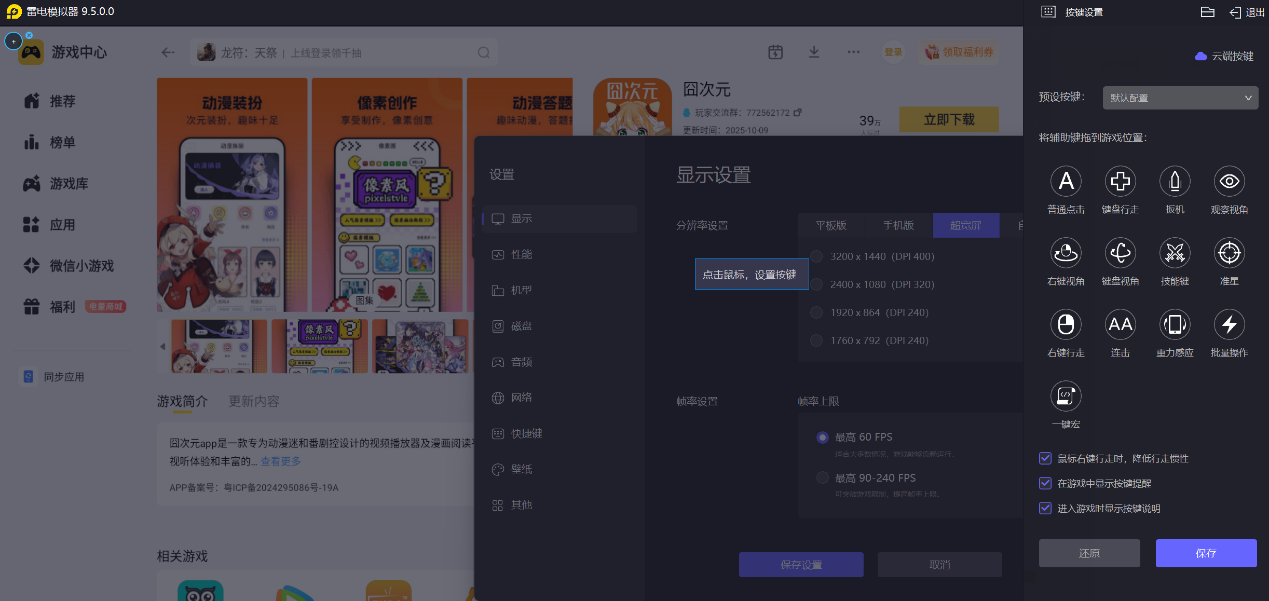1269x601 pixels.
Task: Choose the 扳机 trigger bullet icon
Action: [1174, 181]
